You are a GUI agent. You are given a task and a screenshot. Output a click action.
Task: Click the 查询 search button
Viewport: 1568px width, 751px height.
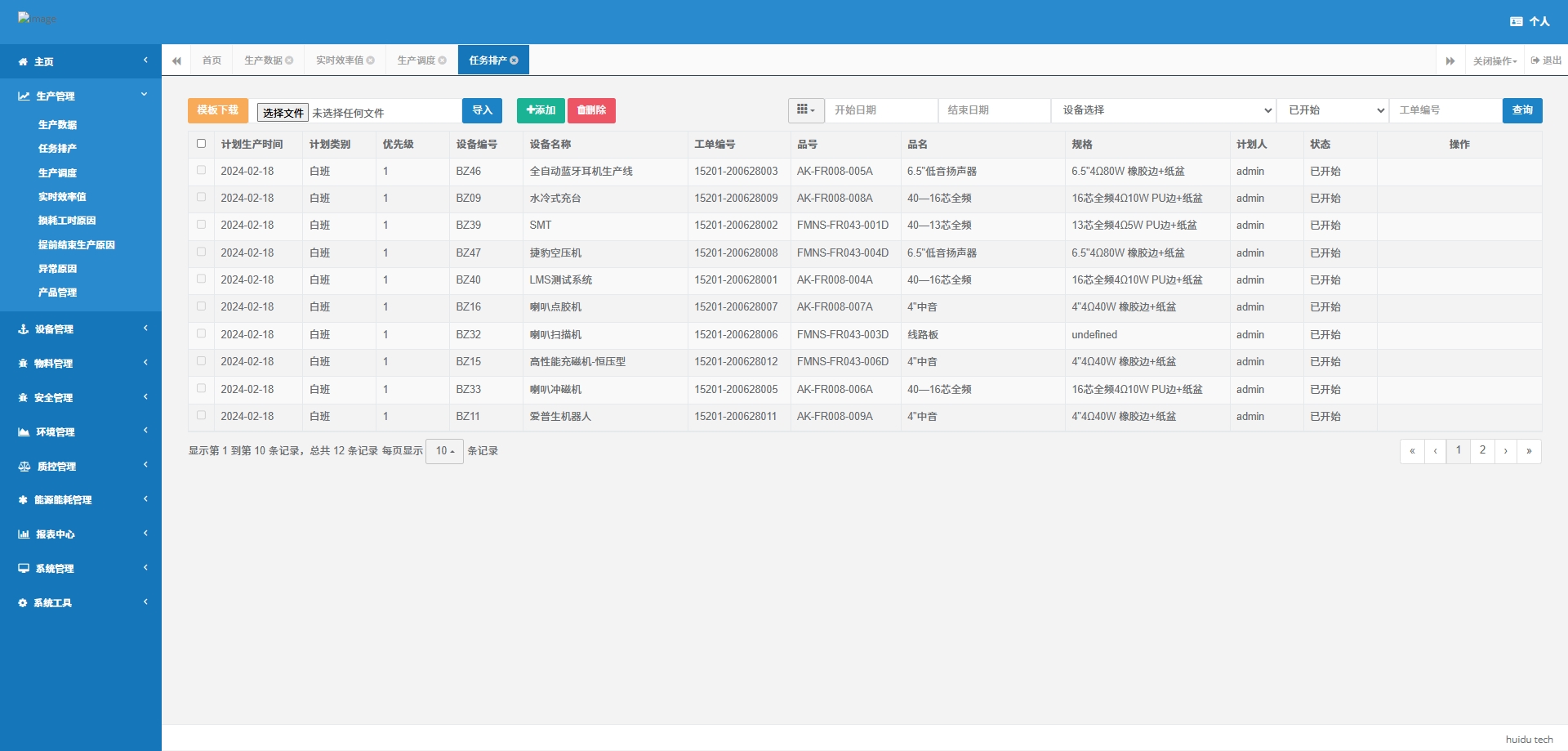click(x=1522, y=110)
